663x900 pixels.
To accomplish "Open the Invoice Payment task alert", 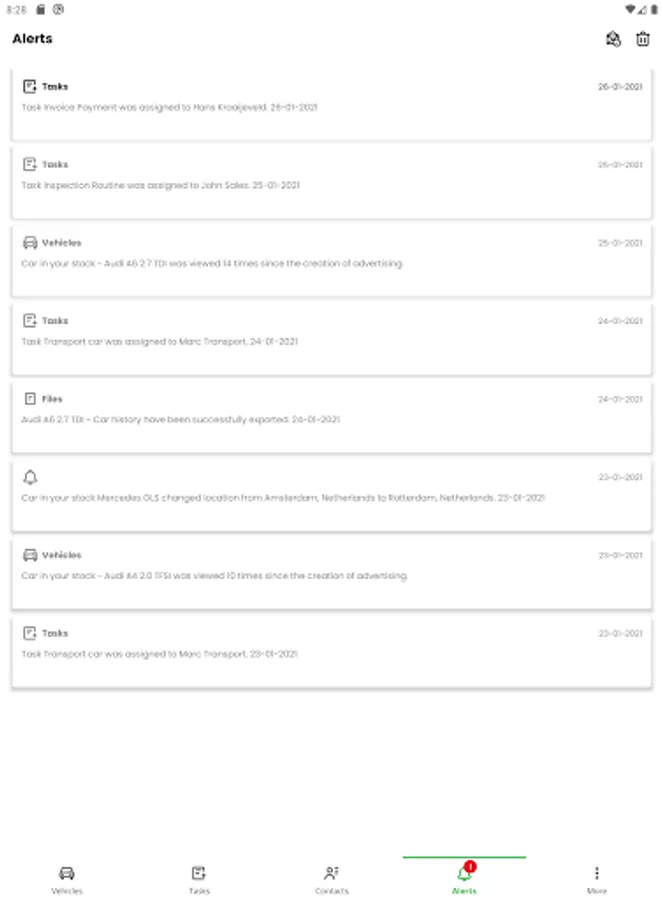I will pos(331,105).
